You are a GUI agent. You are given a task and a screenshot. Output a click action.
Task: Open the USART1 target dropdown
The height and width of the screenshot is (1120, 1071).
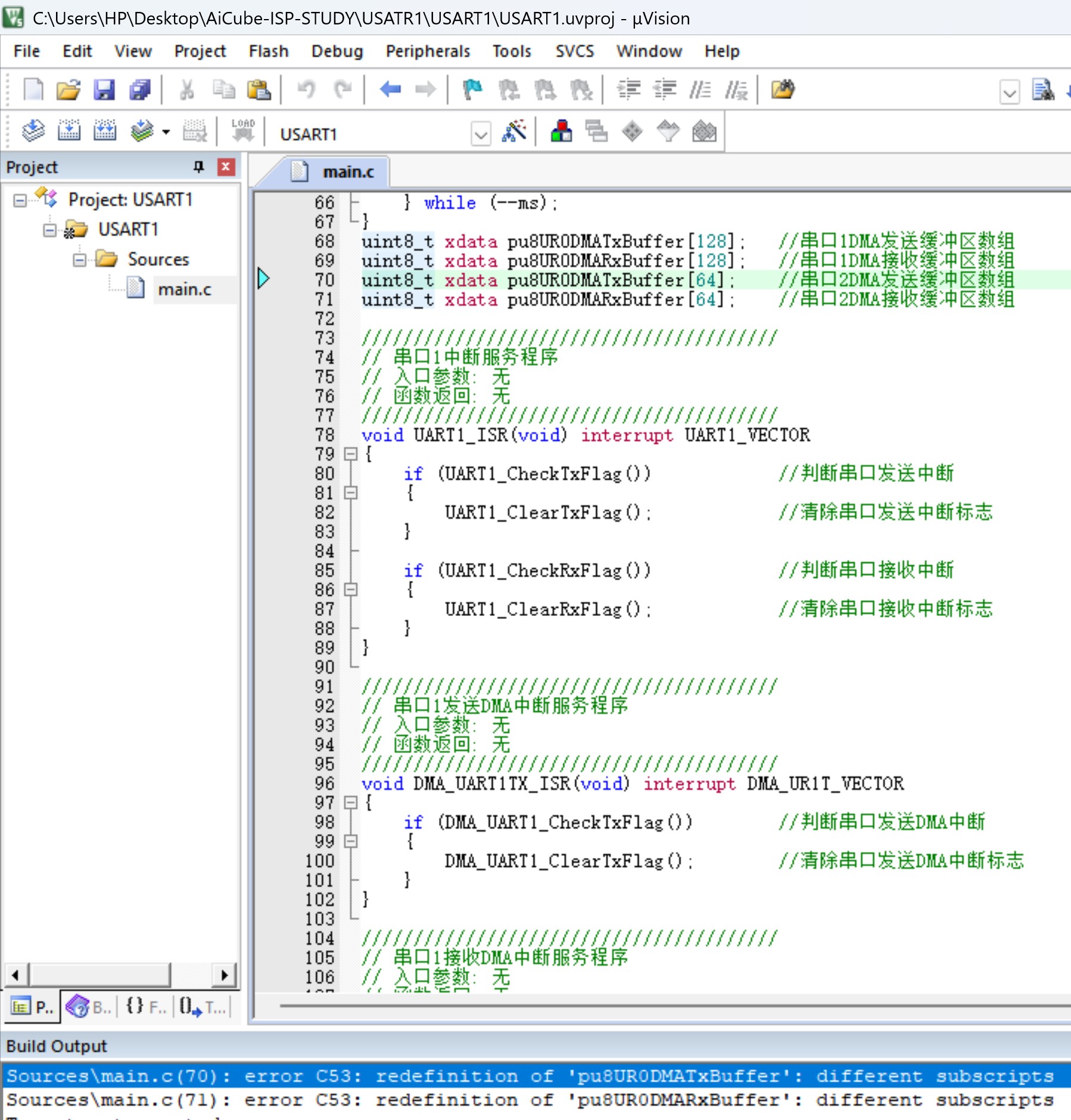coord(481,134)
